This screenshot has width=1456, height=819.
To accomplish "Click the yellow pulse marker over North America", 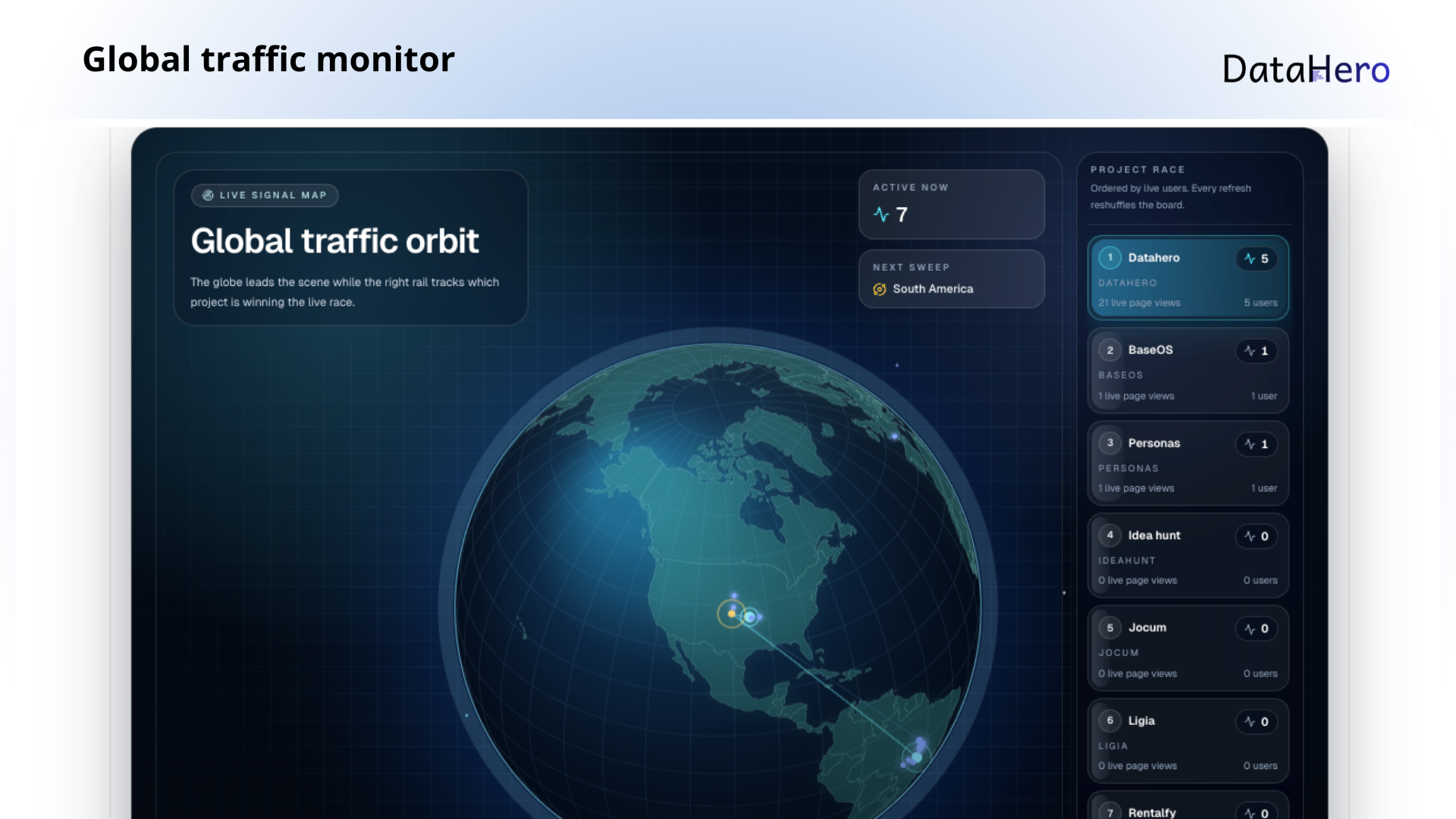I will tap(732, 615).
